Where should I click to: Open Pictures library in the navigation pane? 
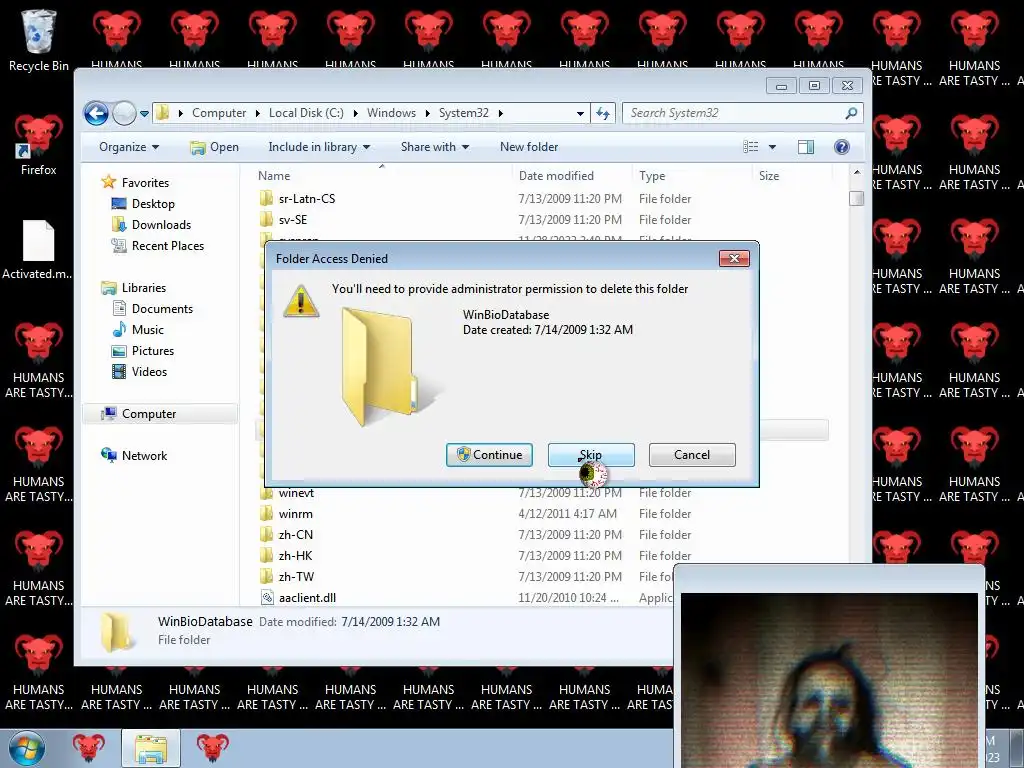click(143, 351)
